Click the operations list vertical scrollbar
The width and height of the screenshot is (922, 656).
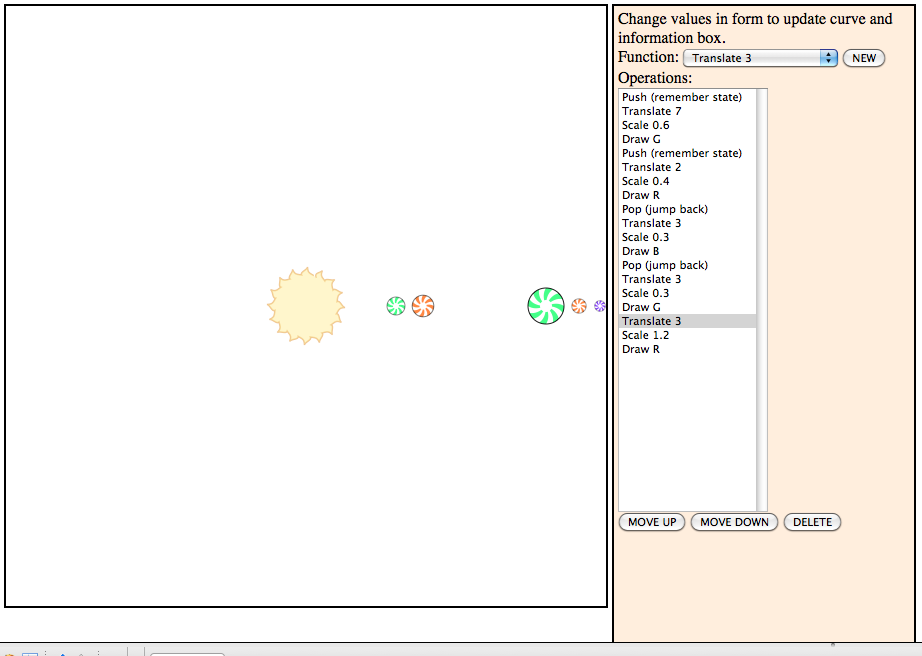pyautogui.click(x=762, y=300)
